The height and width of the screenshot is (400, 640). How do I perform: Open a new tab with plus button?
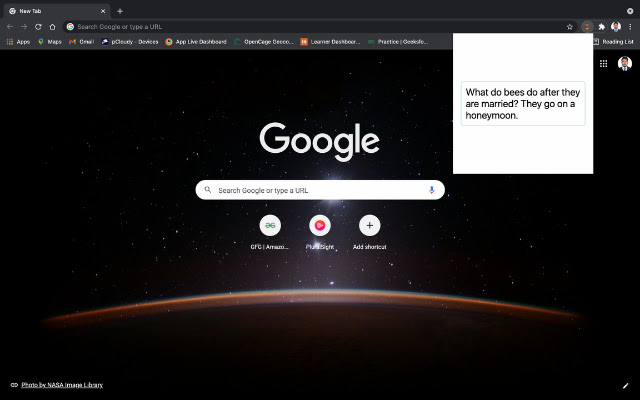[x=120, y=11]
